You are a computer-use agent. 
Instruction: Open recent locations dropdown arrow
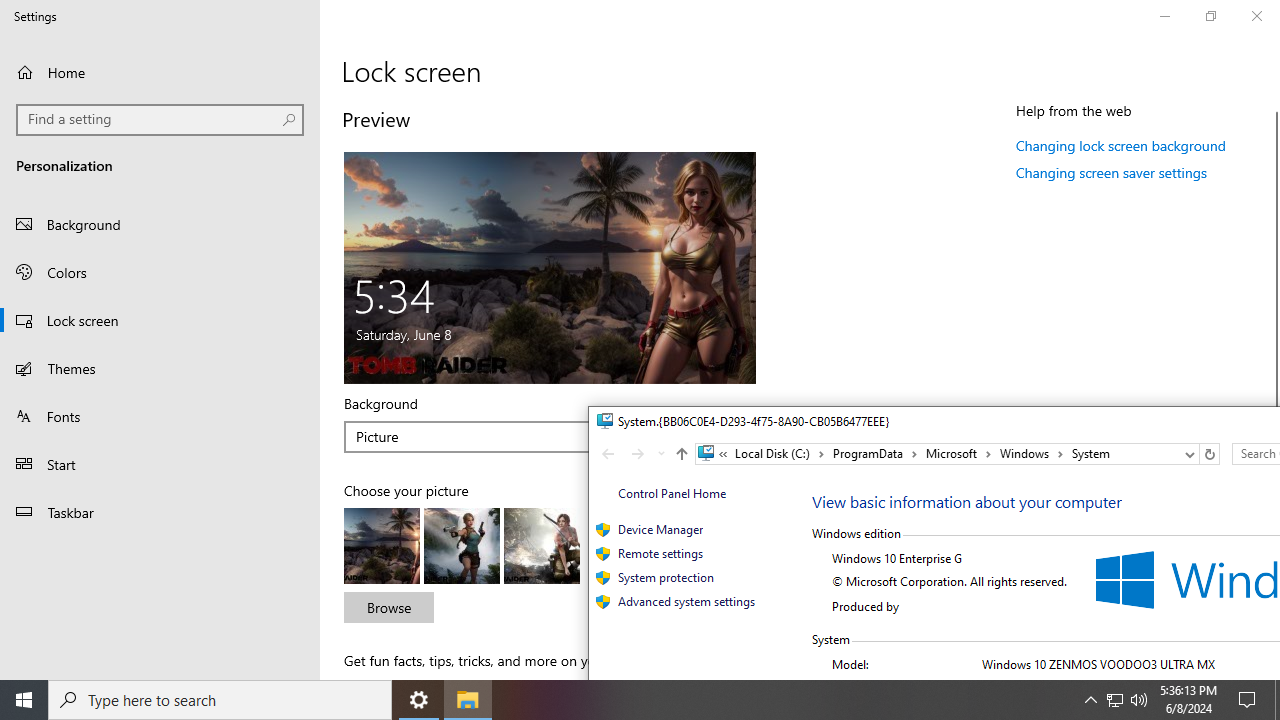point(661,454)
